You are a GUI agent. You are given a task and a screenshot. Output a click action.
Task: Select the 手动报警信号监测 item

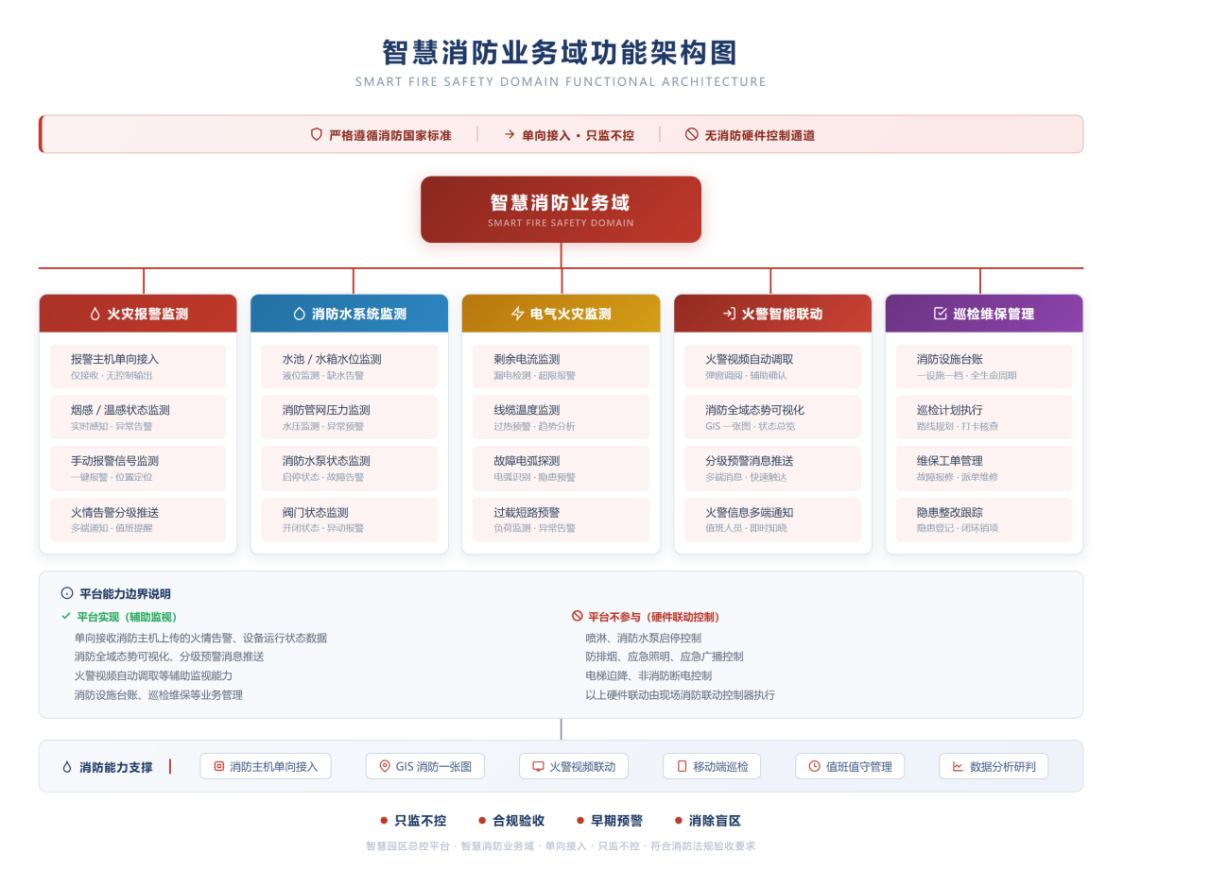tap(138, 468)
